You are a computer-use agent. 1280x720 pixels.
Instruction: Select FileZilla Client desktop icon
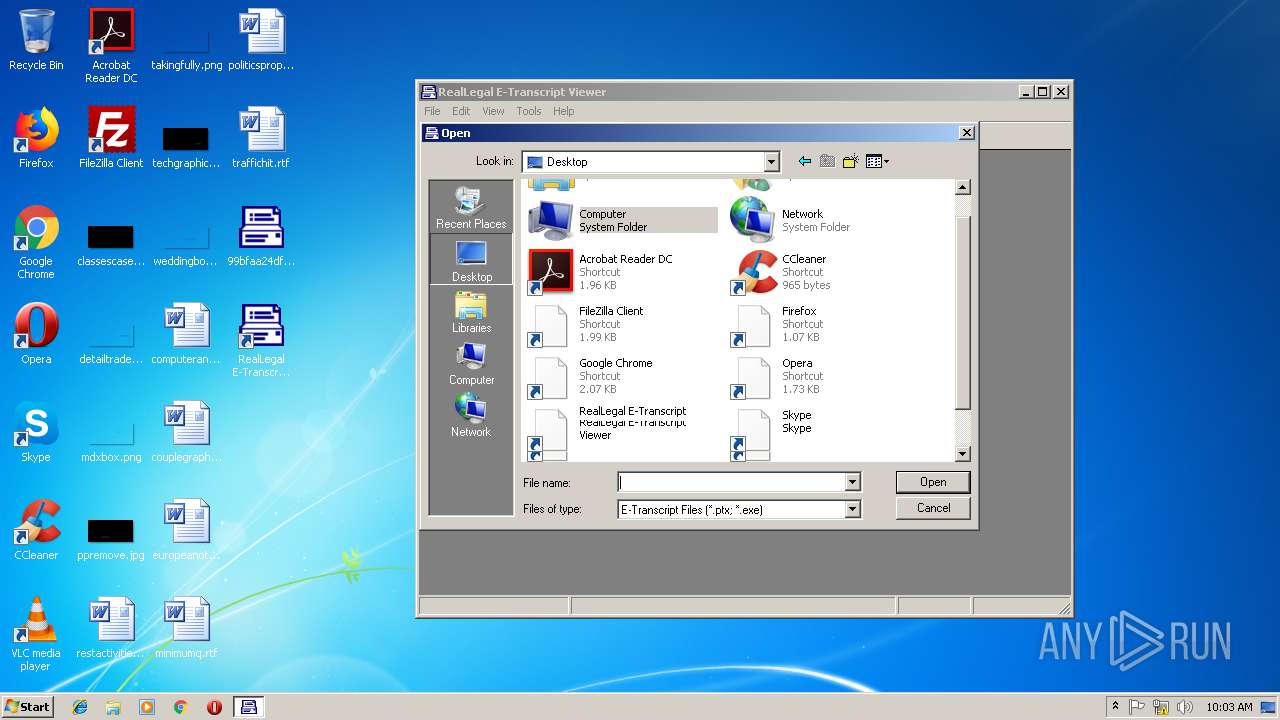(x=111, y=138)
